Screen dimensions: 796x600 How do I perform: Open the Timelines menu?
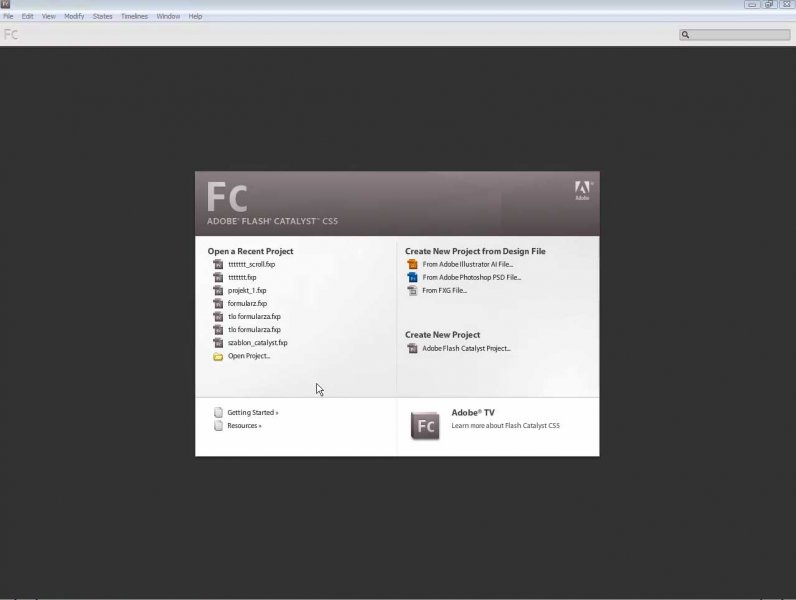click(134, 17)
